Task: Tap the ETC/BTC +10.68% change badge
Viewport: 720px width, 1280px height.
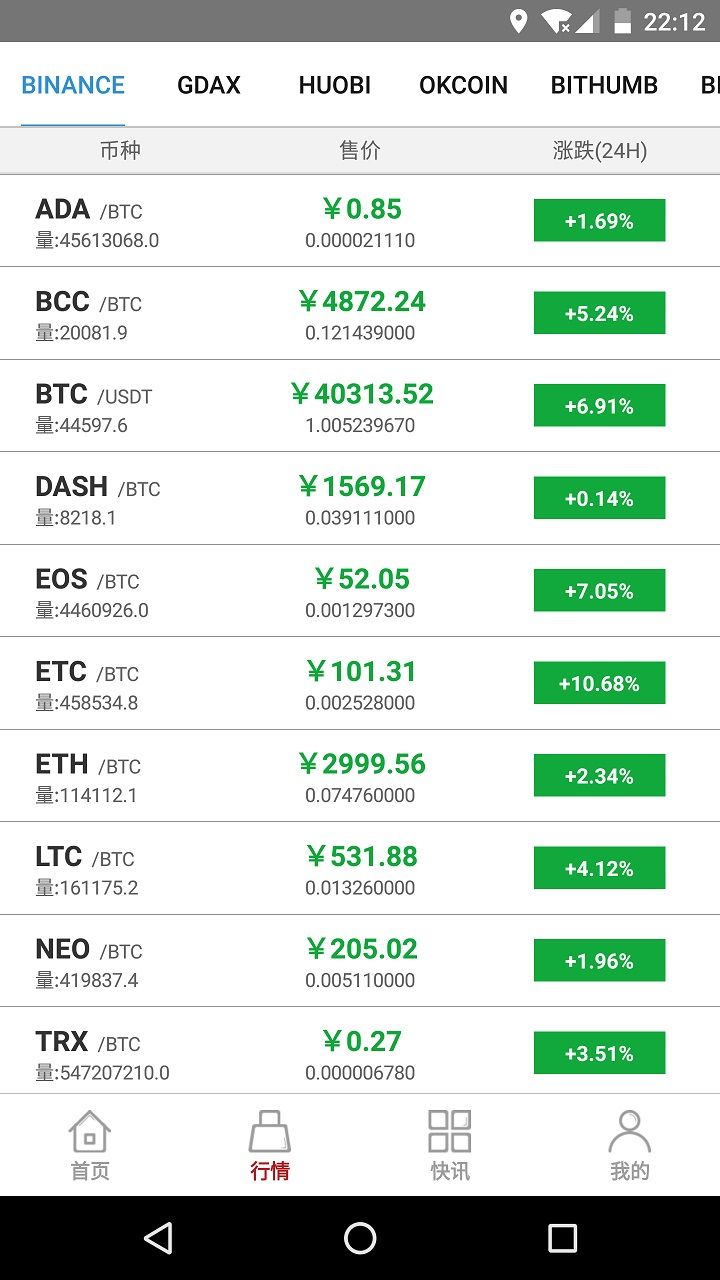Action: pyautogui.click(x=599, y=684)
